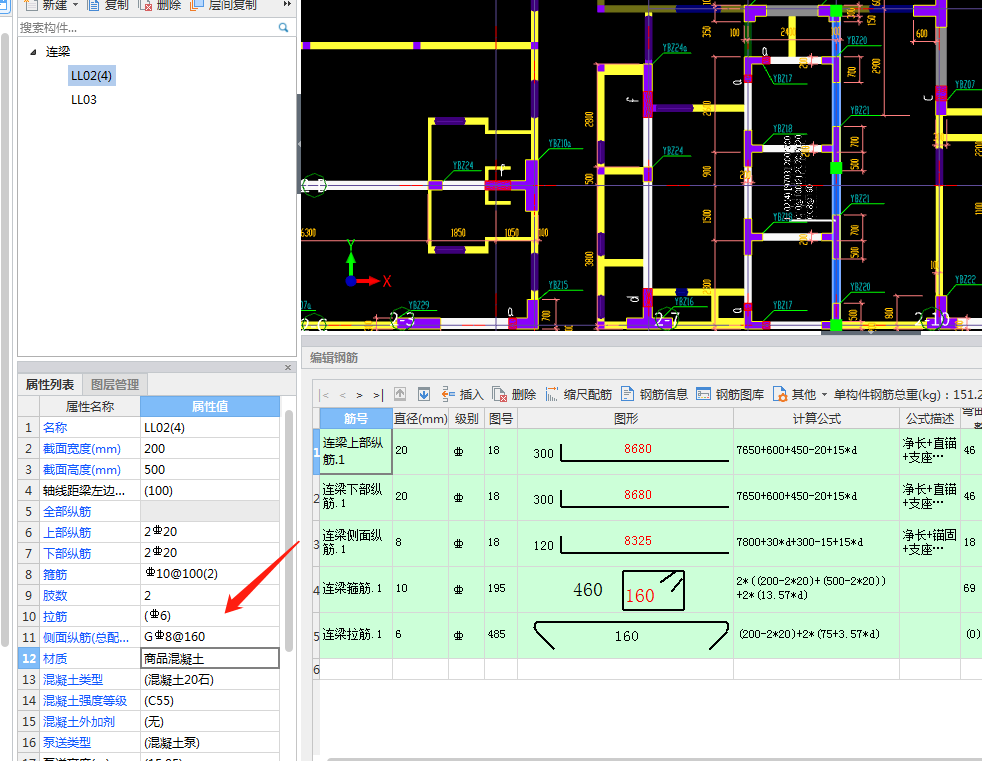Go to last rebar record arrow
This screenshot has height=761, width=982.
pos(377,395)
